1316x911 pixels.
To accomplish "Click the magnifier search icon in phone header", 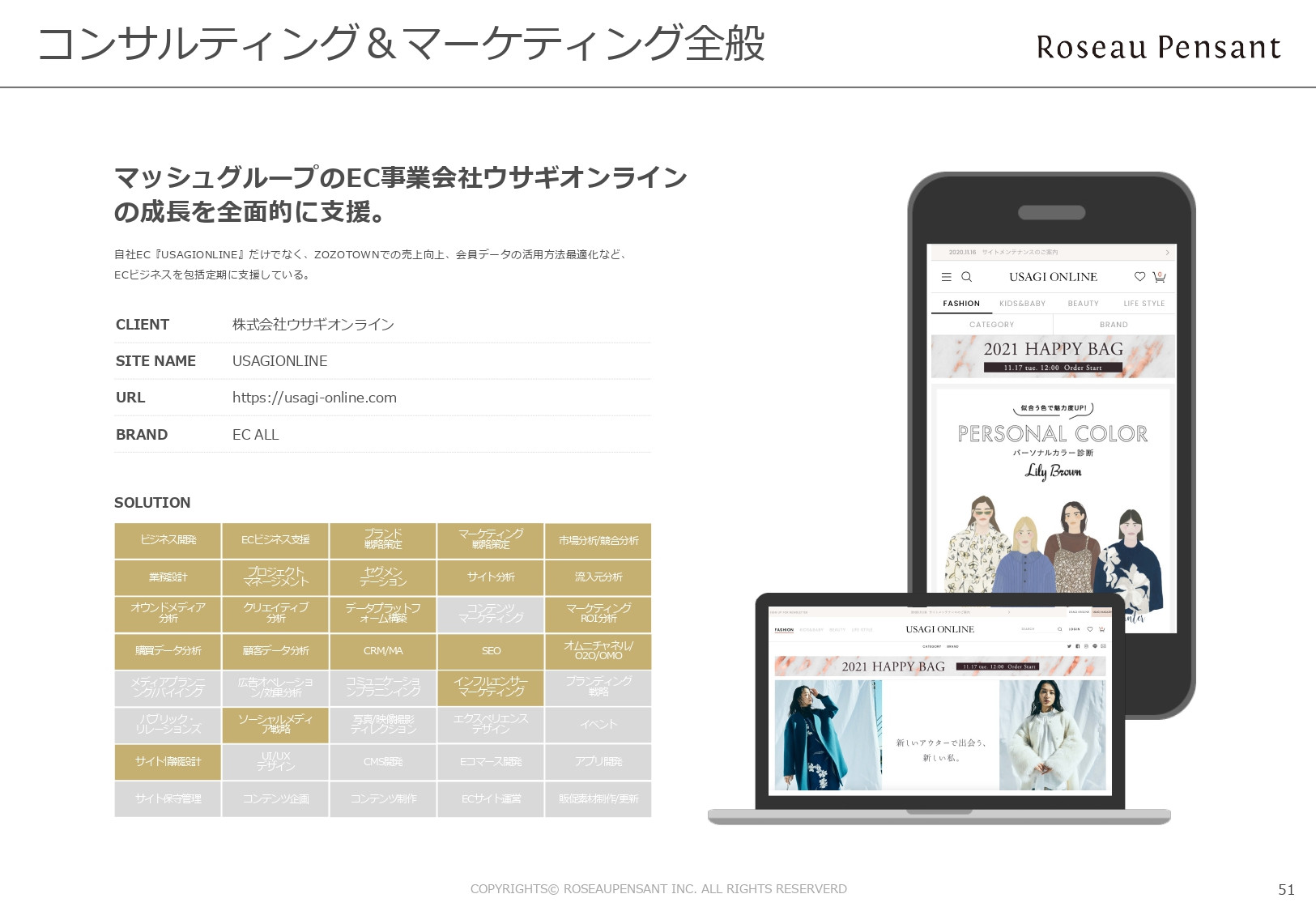I will pos(966,277).
